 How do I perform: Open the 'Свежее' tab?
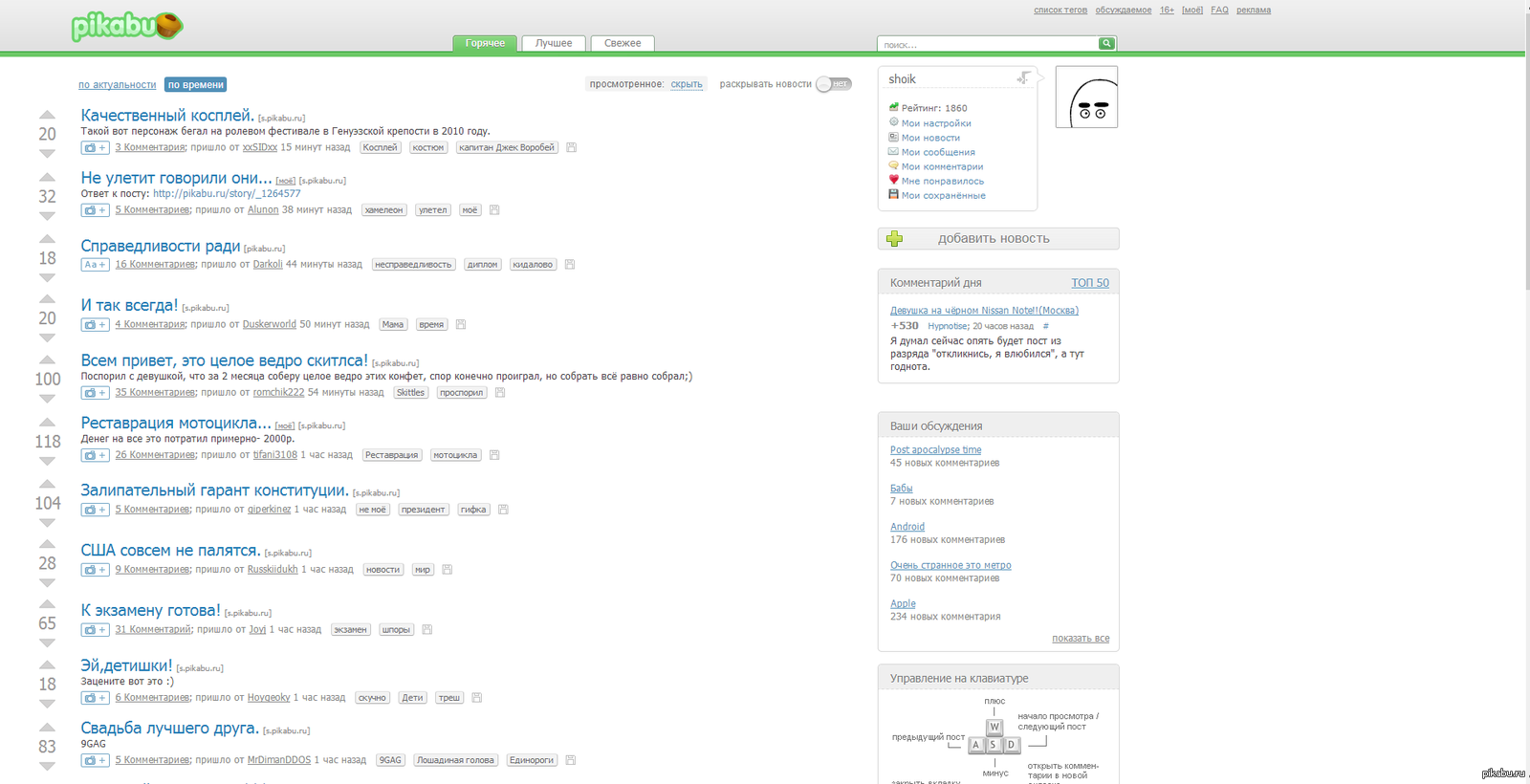click(x=623, y=43)
